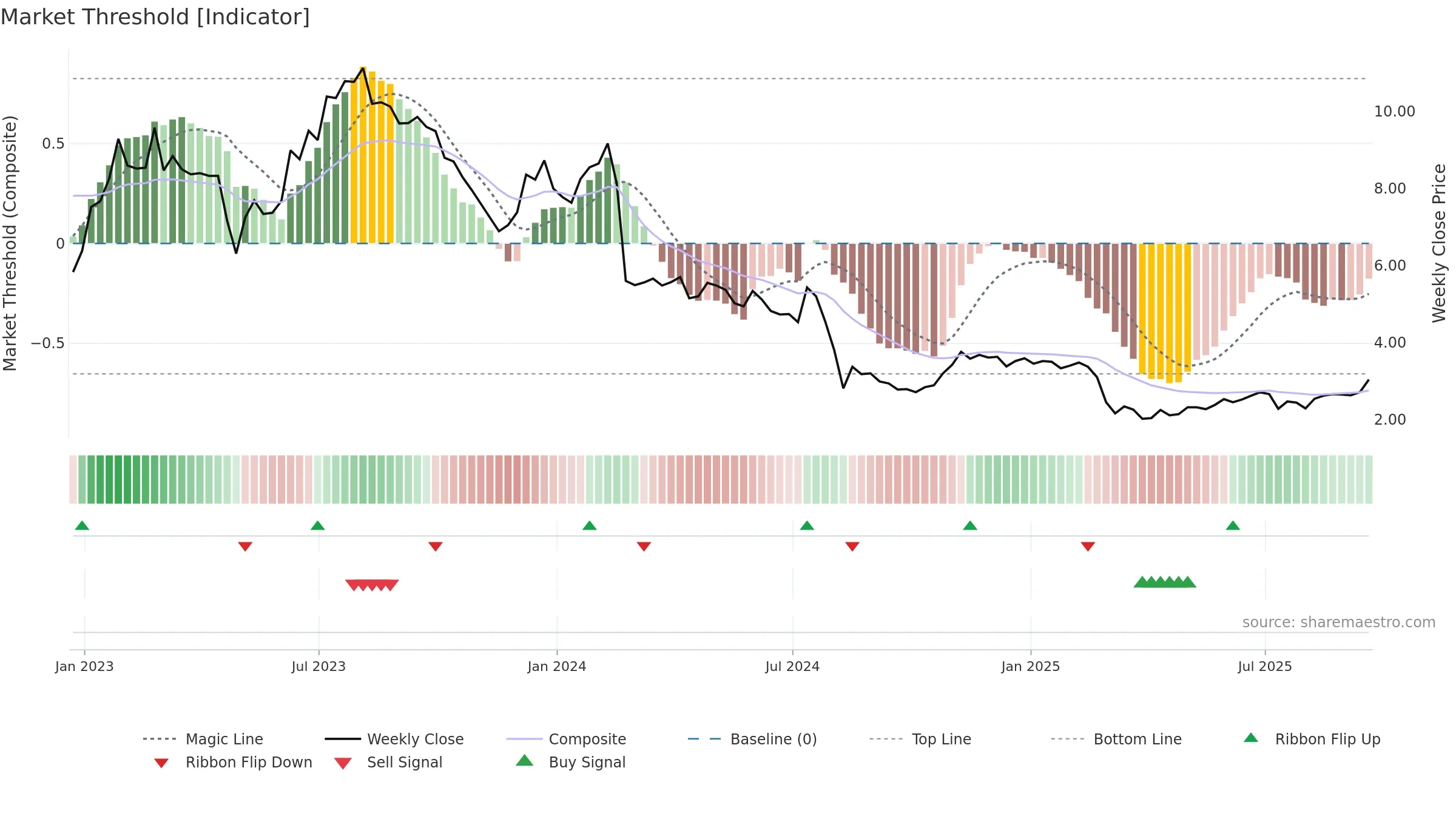Click the source: sharemaestro.com text
Viewport: 1456px width, 819px height.
[1339, 622]
